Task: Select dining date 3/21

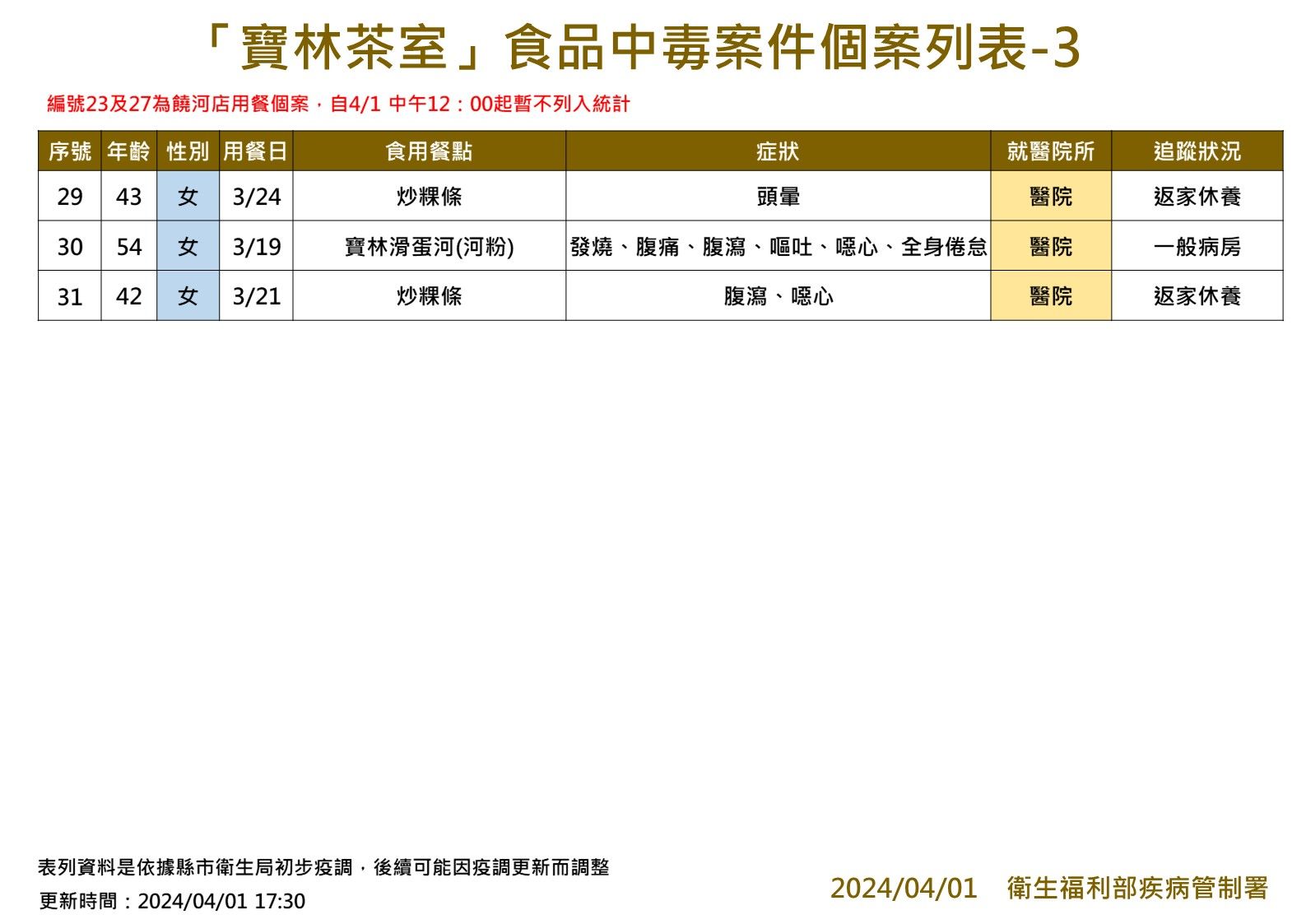Action: [x=256, y=295]
